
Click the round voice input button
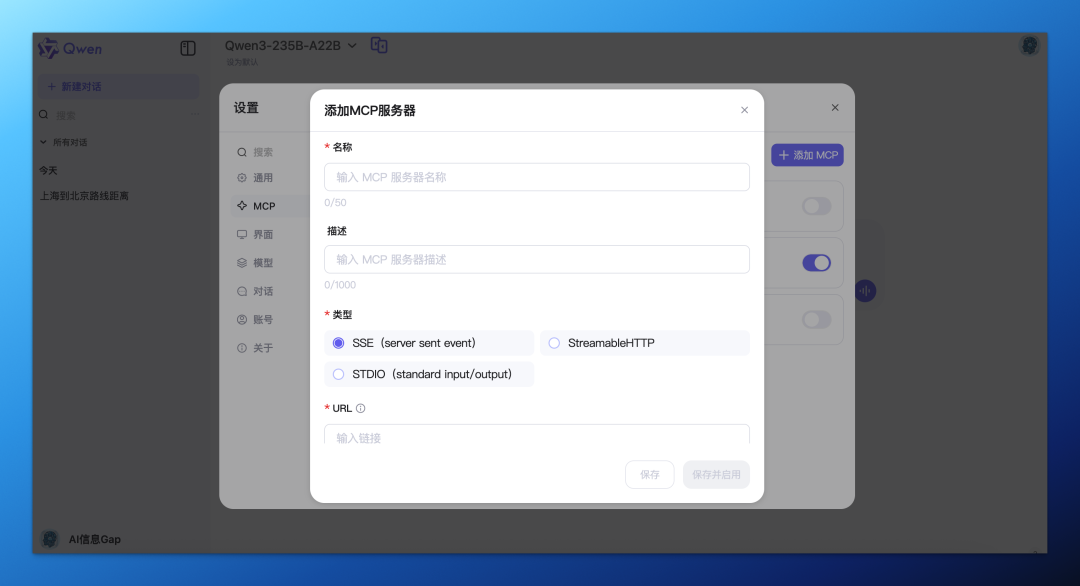pyautogui.click(x=865, y=291)
